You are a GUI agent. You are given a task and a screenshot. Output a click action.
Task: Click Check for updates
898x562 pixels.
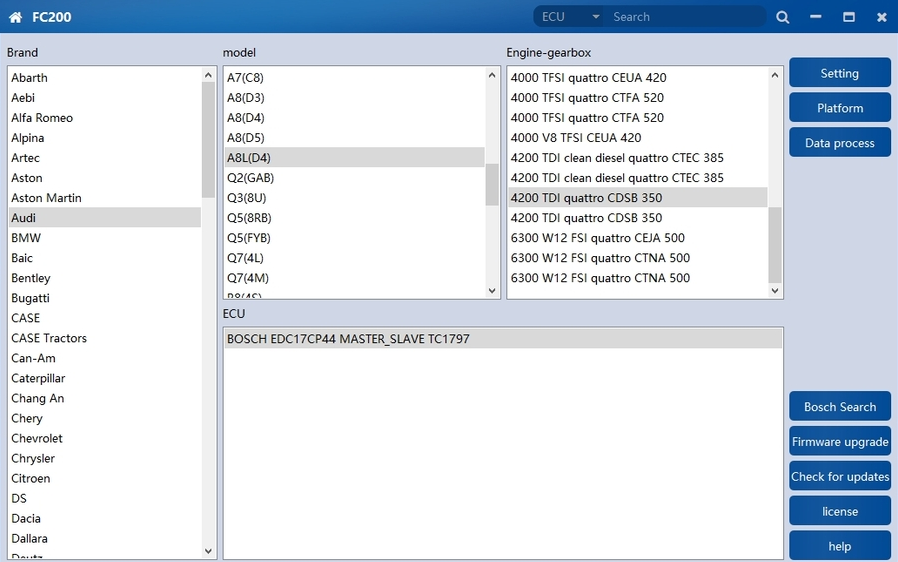coord(839,477)
